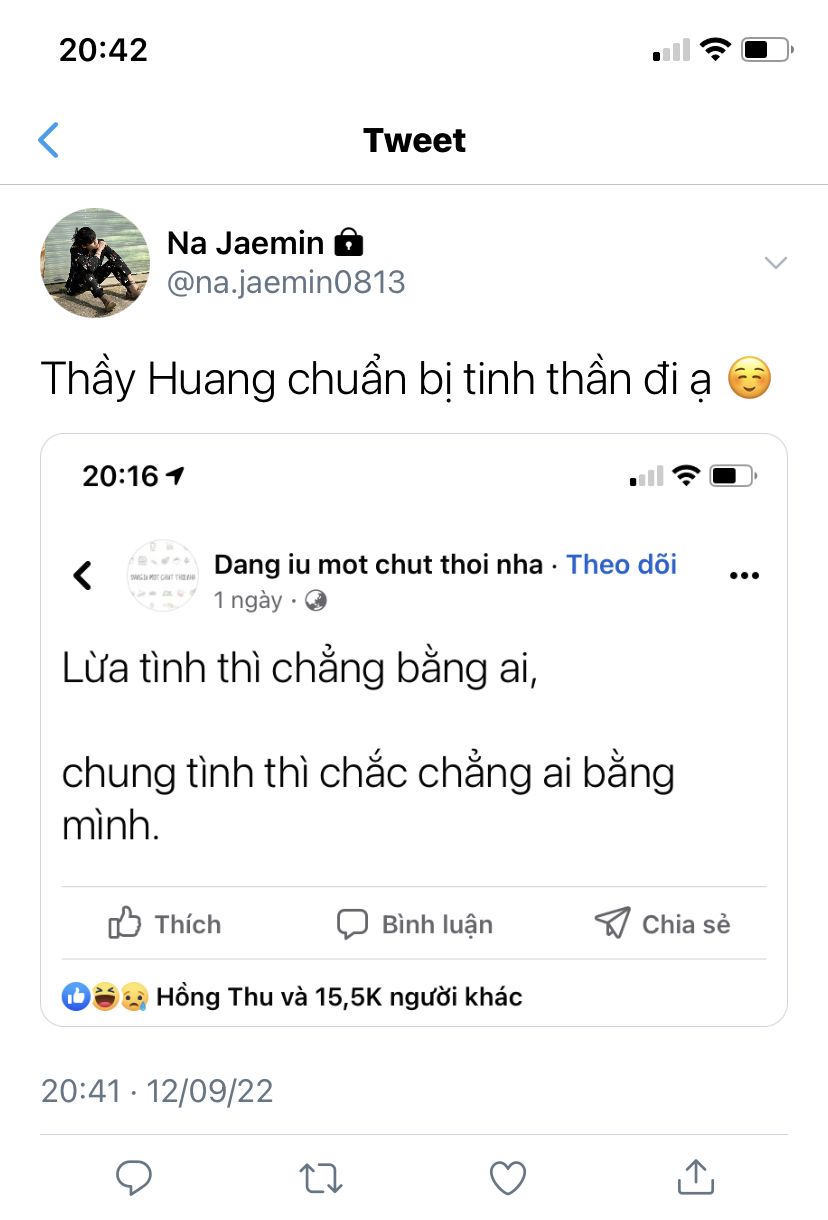Retweet using the arrows icon
Image resolution: width=828 pixels, height=1220 pixels.
point(321,1179)
